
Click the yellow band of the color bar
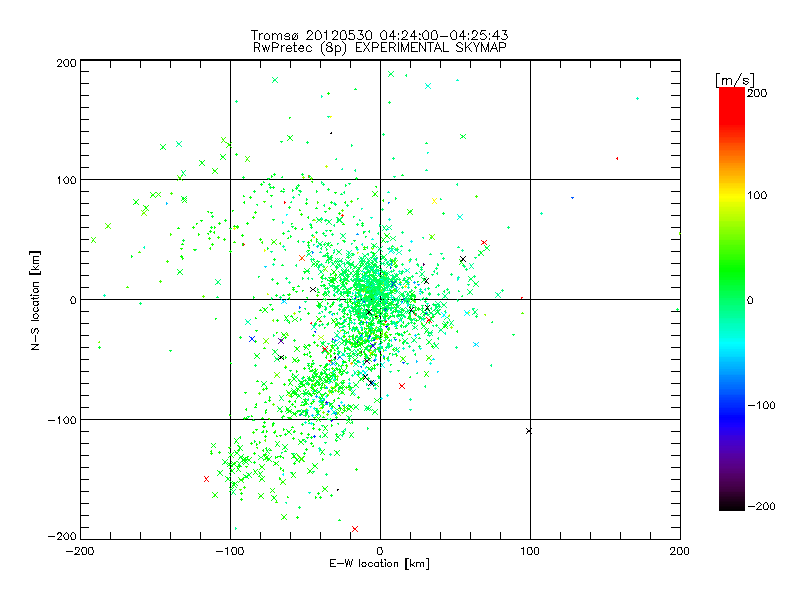click(732, 196)
